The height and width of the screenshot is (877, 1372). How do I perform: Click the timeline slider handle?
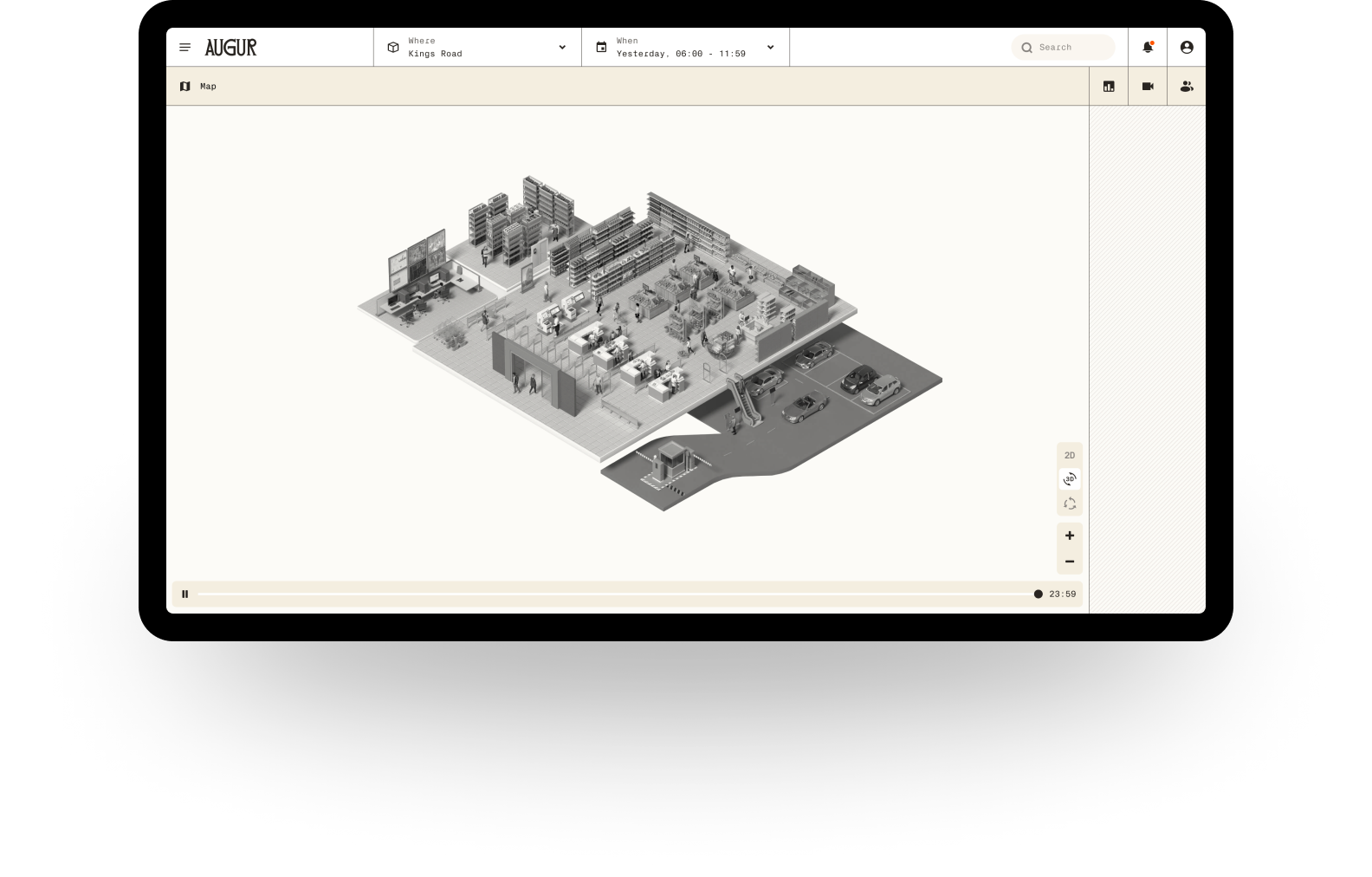point(1038,594)
